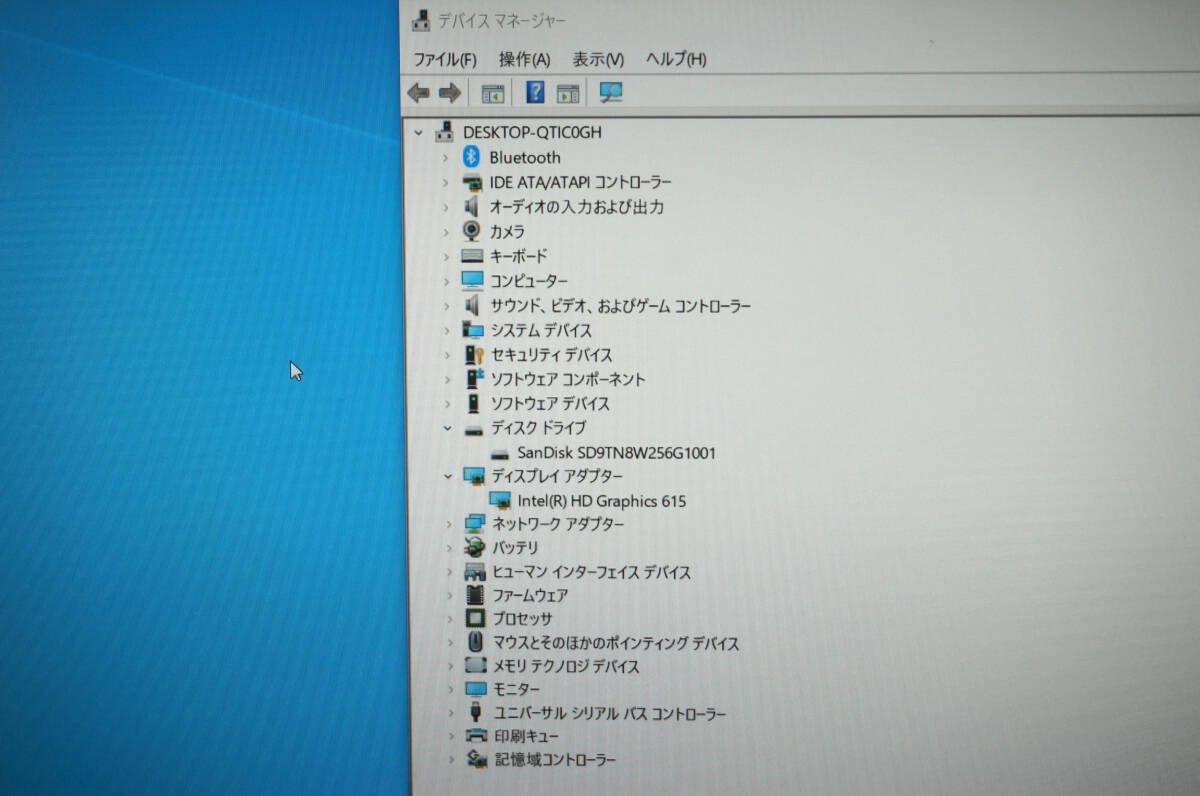Click the Back arrow toolbar icon
The width and height of the screenshot is (1200, 796).
419,93
